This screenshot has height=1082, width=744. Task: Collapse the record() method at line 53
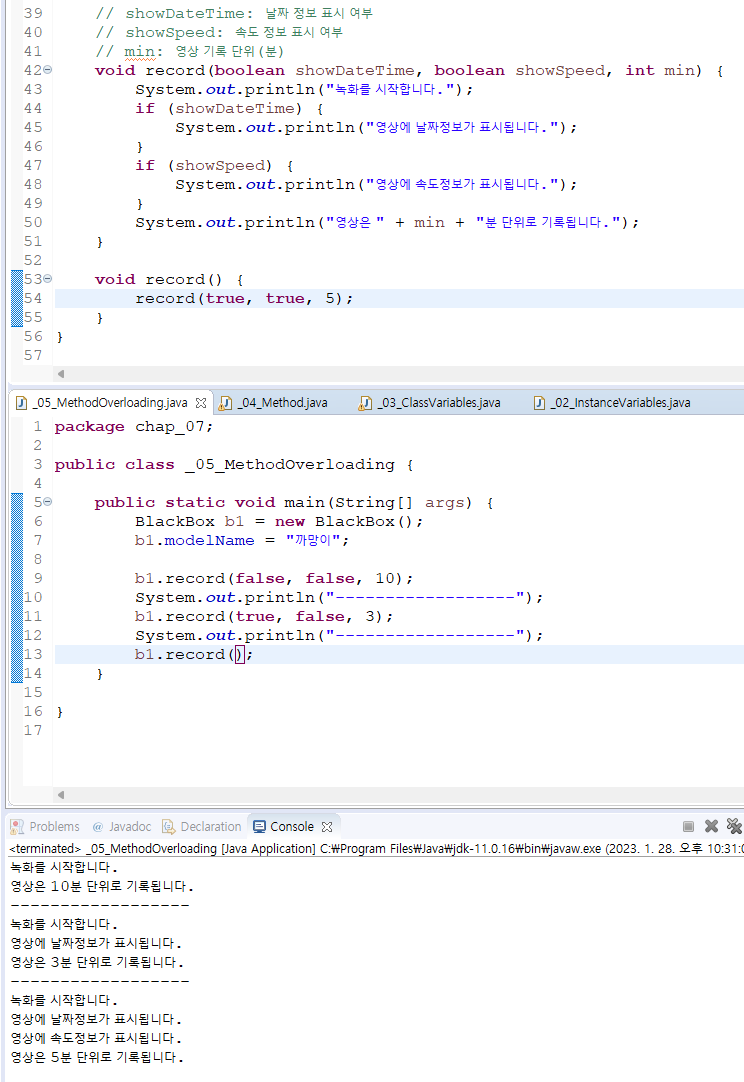point(48,279)
